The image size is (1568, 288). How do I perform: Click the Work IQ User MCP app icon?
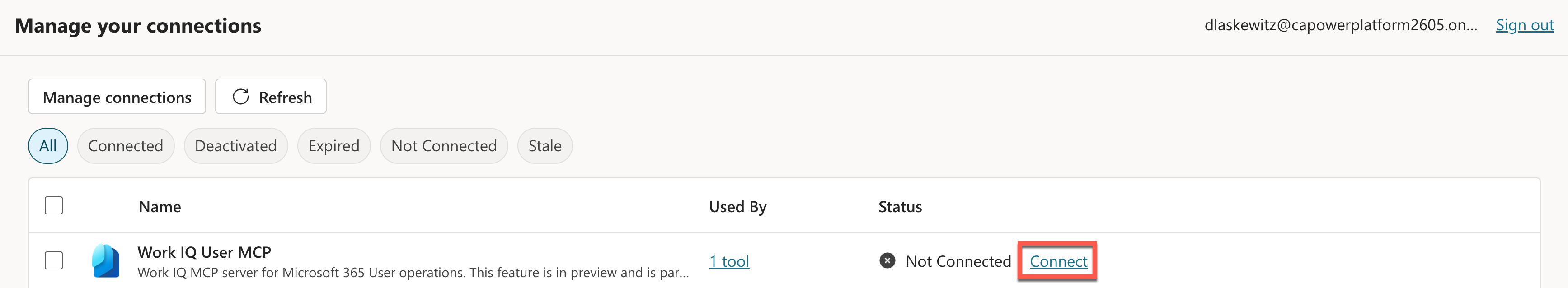tap(107, 261)
